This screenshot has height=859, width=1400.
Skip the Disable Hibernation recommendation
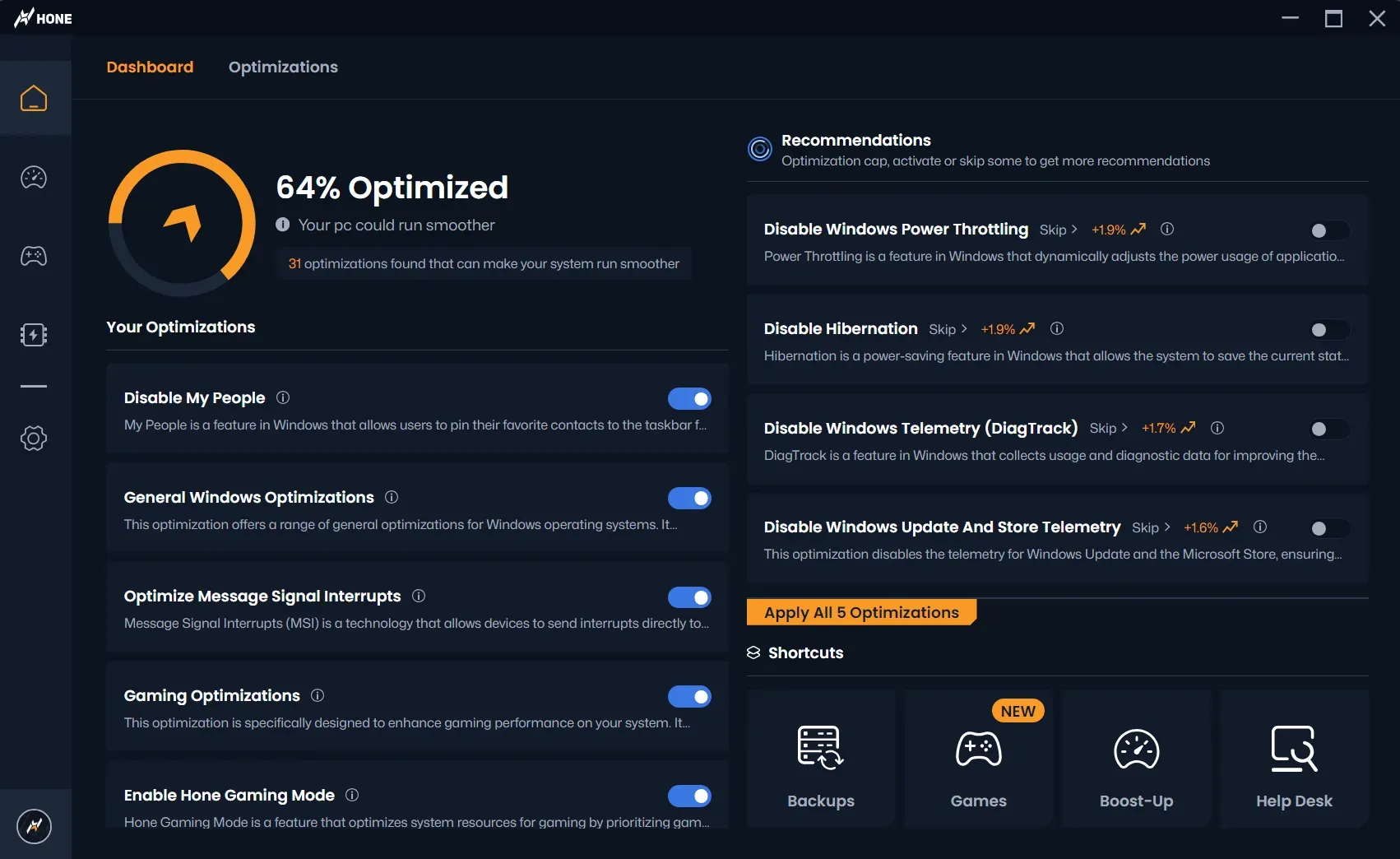click(948, 329)
